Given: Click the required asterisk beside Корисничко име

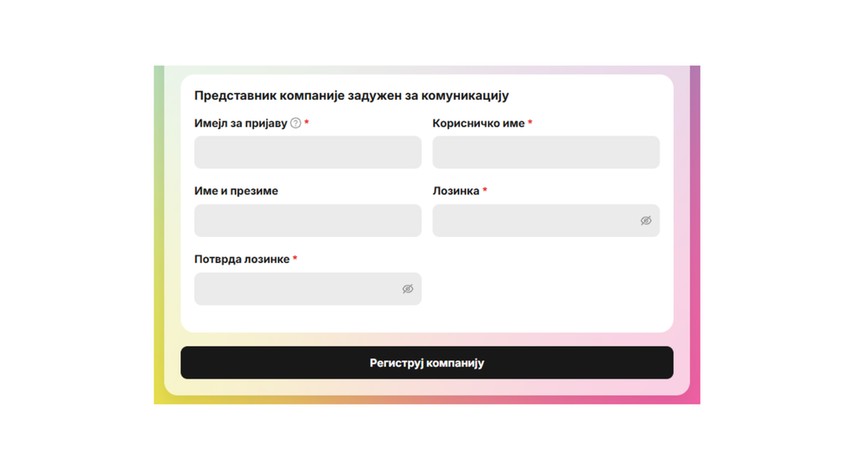Looking at the screenshot, I should tap(530, 123).
